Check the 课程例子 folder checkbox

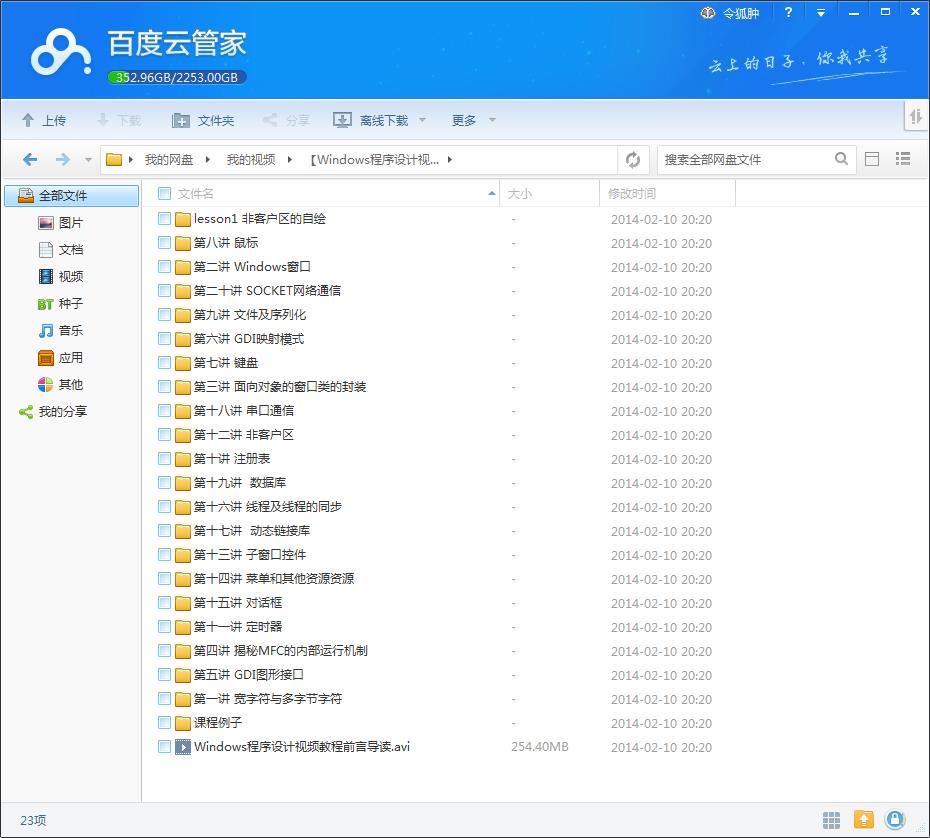(x=164, y=722)
